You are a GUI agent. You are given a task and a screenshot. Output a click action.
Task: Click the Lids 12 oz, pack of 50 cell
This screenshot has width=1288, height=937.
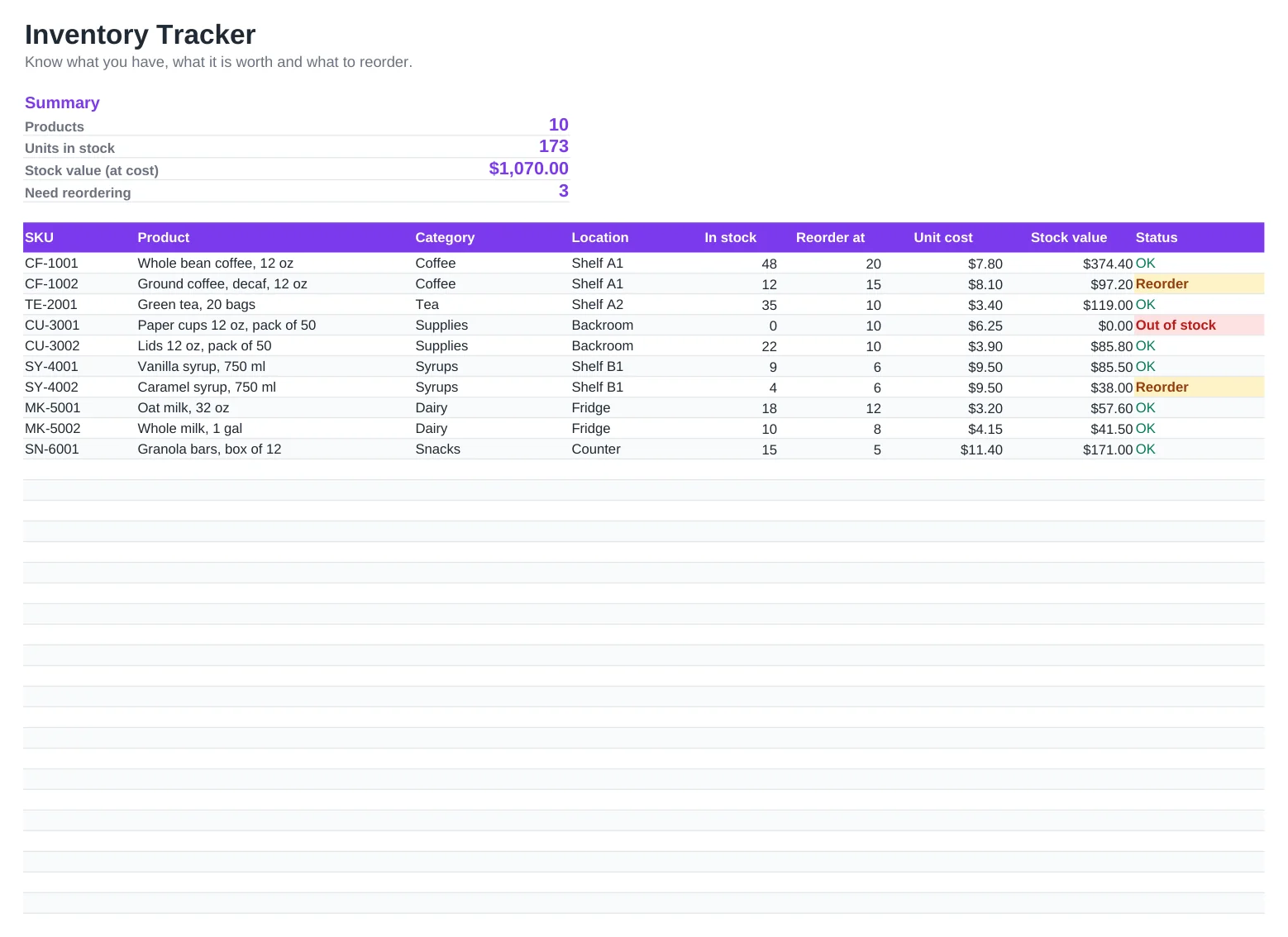pos(204,345)
